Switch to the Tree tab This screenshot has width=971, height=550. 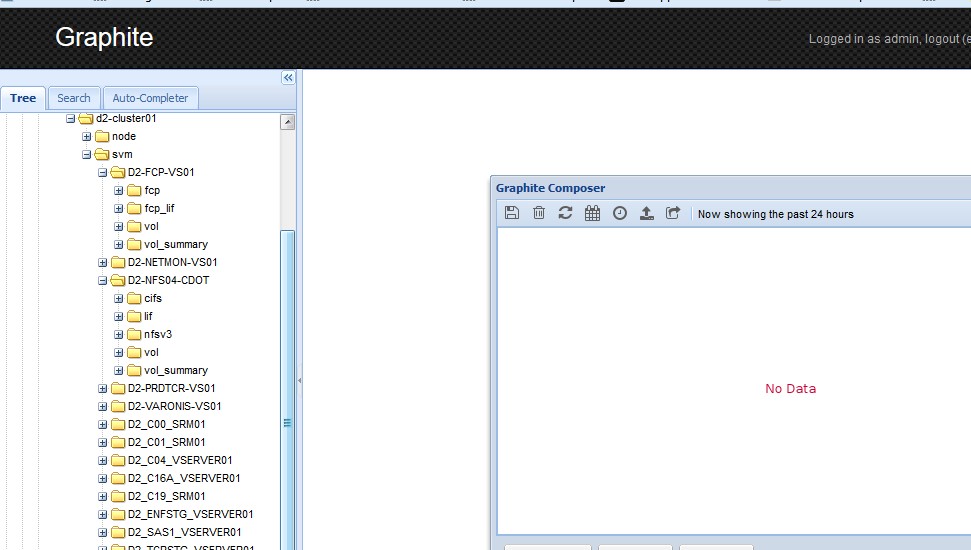point(23,98)
